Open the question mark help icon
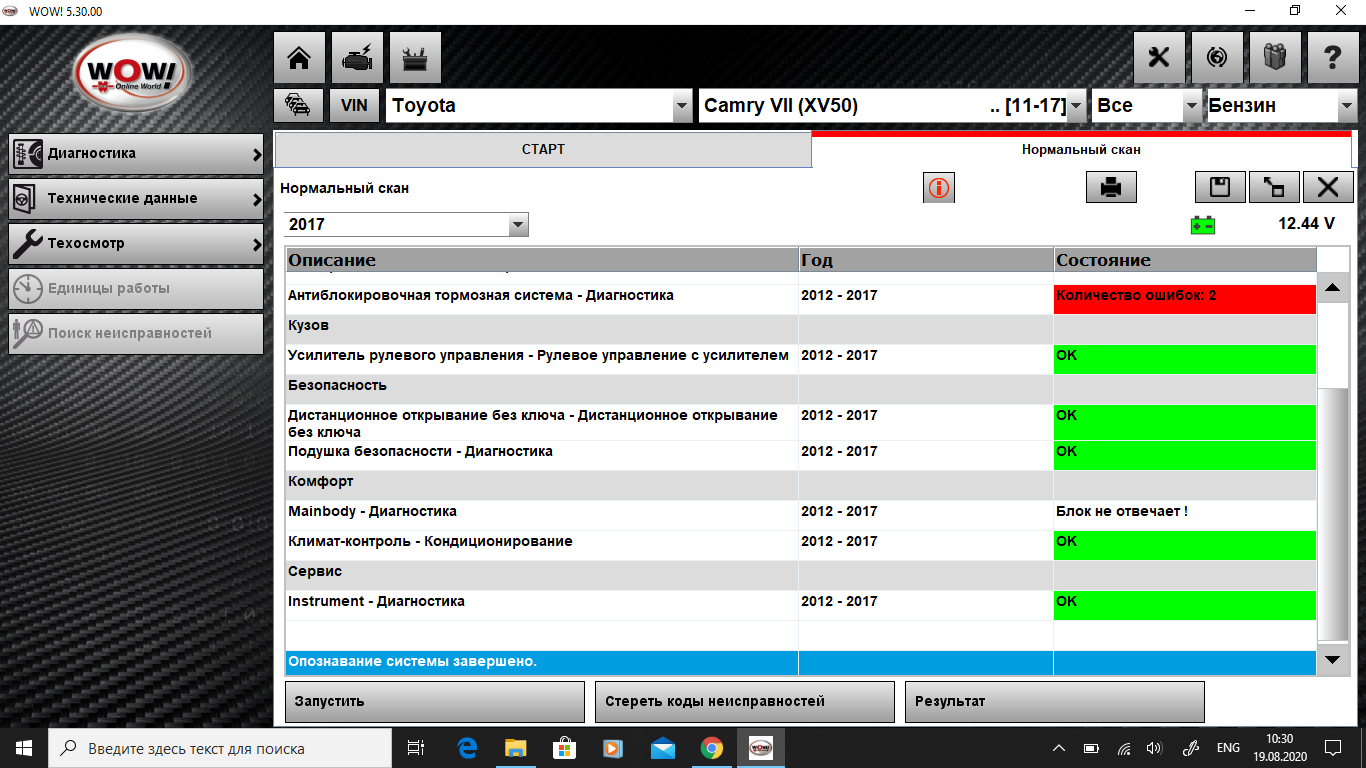Viewport: 1366px width, 768px height. point(1333,58)
